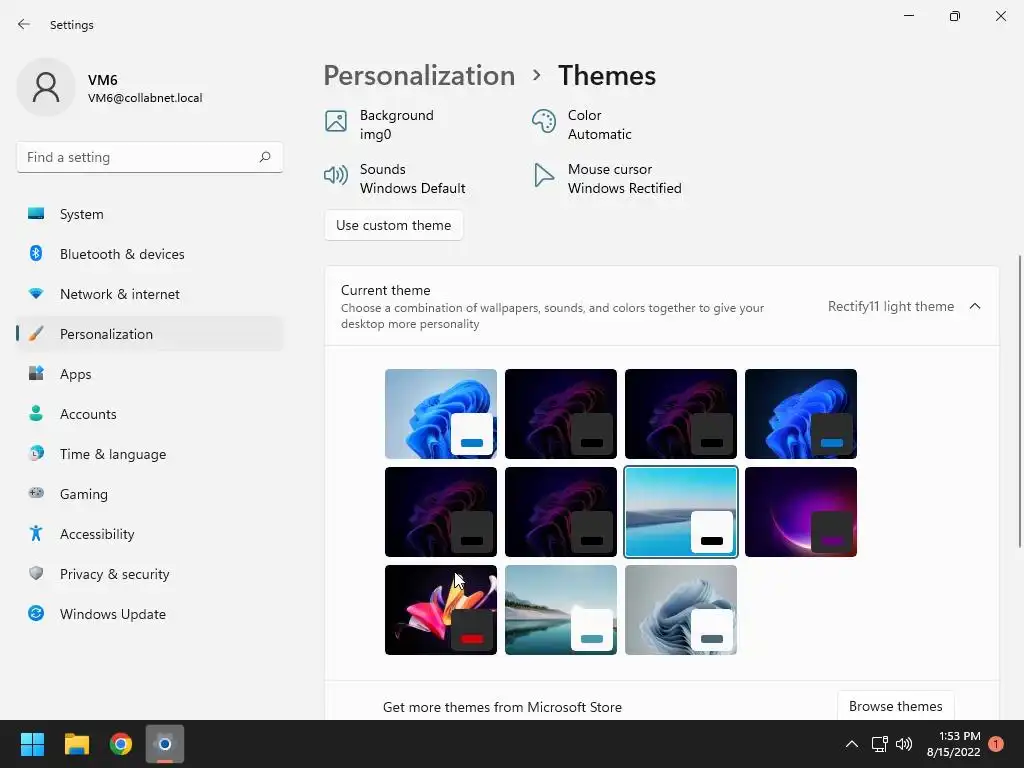Select the third dark theme in first row
The image size is (1024, 768).
[x=680, y=413]
